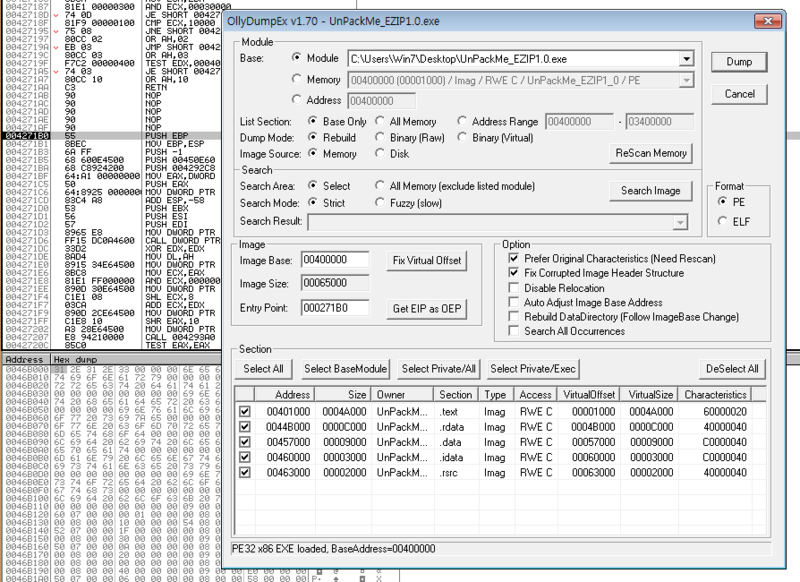Click the Owner column header
This screenshot has height=582, width=800.
pyautogui.click(x=403, y=395)
